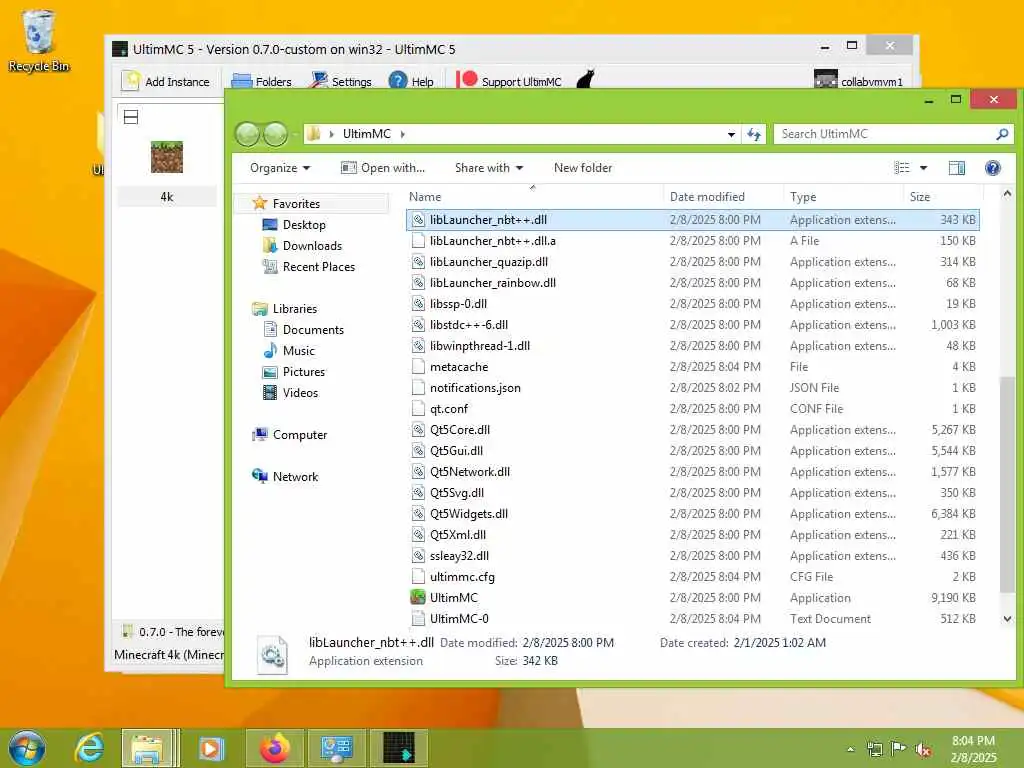
Task: Click the Windows Start button
Action: [x=27, y=748]
